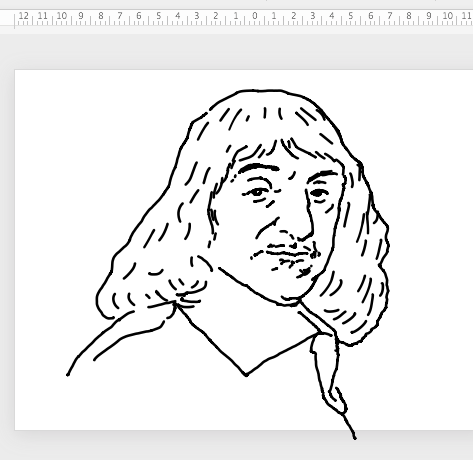Click the 12 mark on the horizontal ruler
The height and width of the screenshot is (460, 473).
point(24,16)
